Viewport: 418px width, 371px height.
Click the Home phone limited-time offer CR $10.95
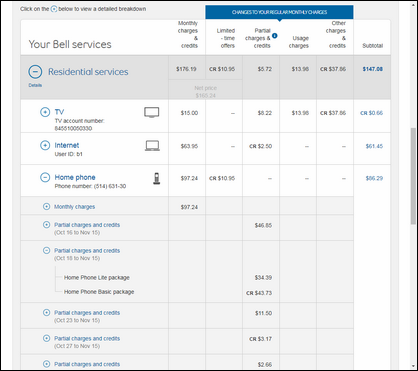pyautogui.click(x=222, y=178)
